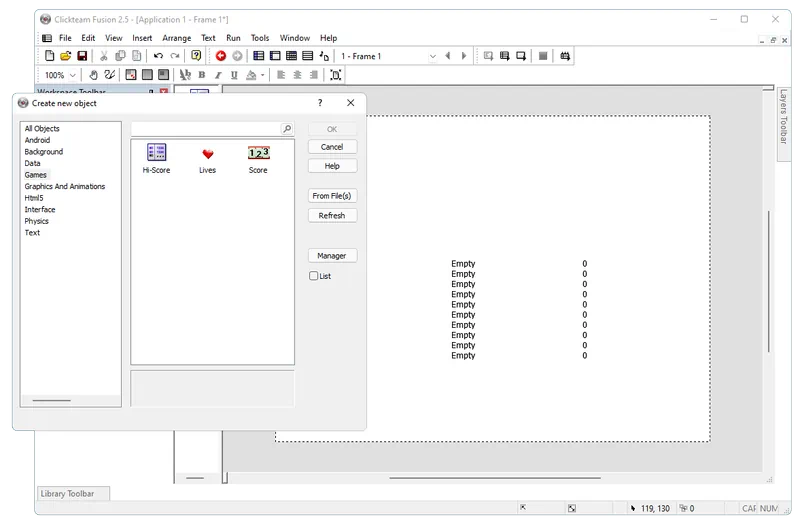Go to next frame arrow
The image size is (800, 523).
(x=464, y=56)
